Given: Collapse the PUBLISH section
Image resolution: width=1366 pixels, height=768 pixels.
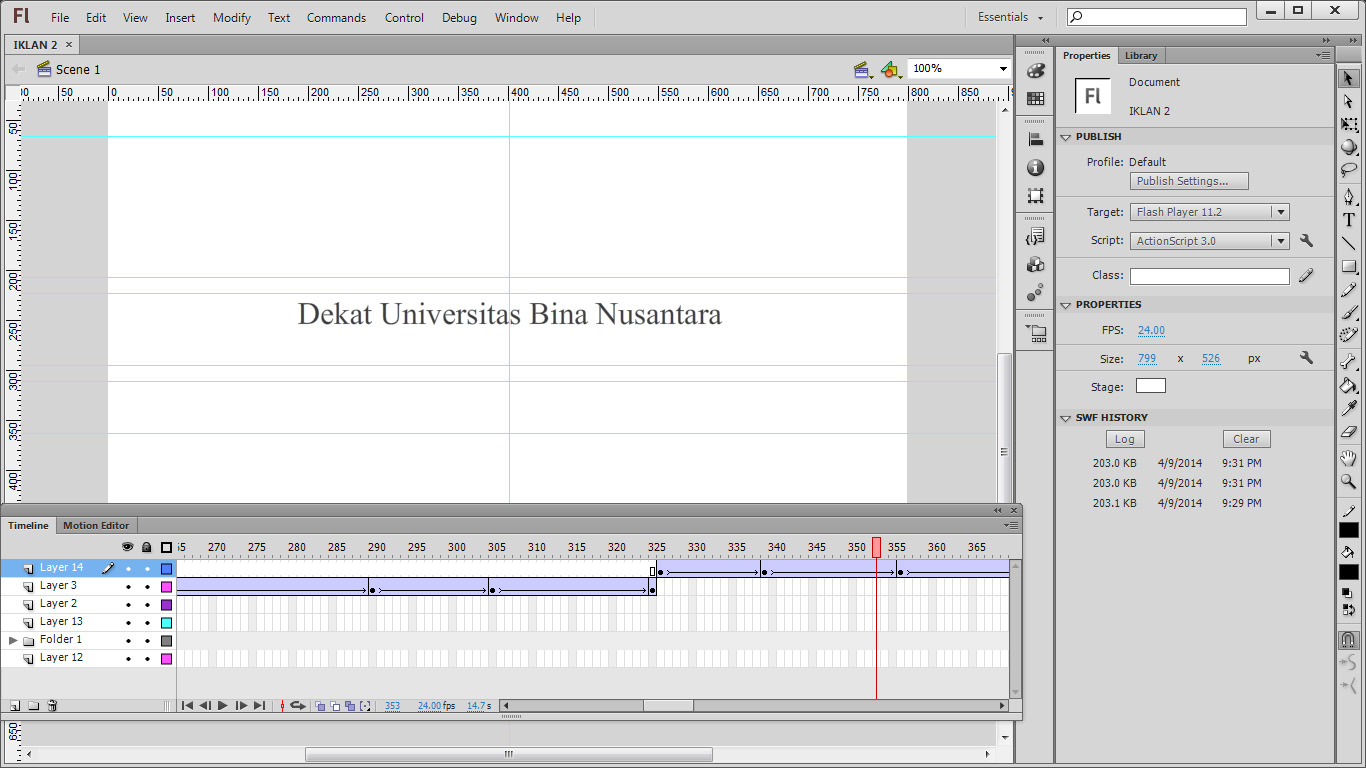Looking at the screenshot, I should [1066, 137].
